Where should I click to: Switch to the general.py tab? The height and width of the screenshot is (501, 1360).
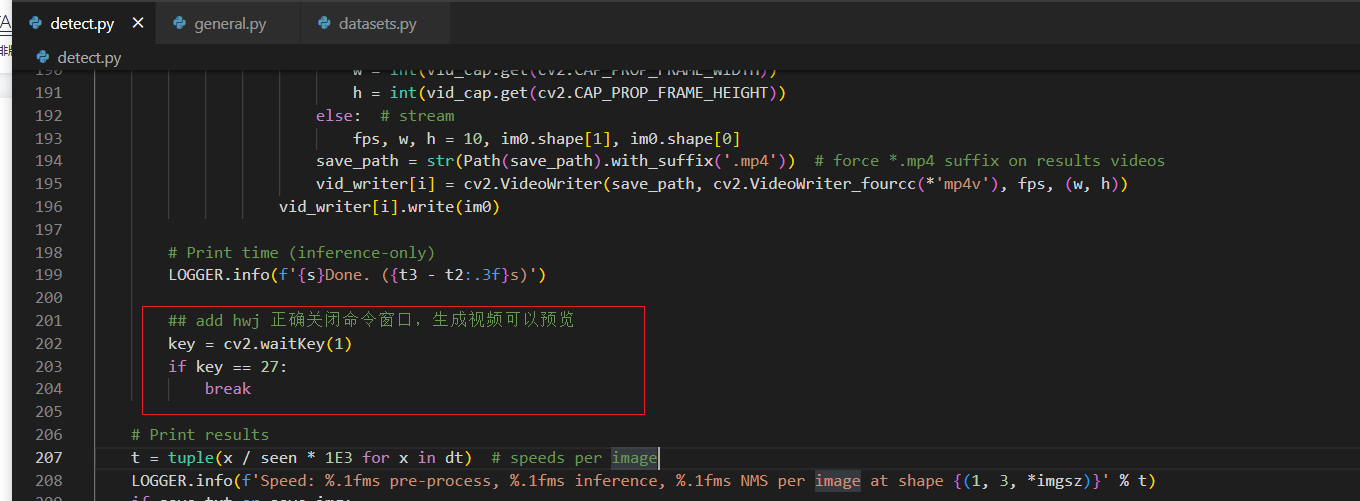pyautogui.click(x=230, y=23)
